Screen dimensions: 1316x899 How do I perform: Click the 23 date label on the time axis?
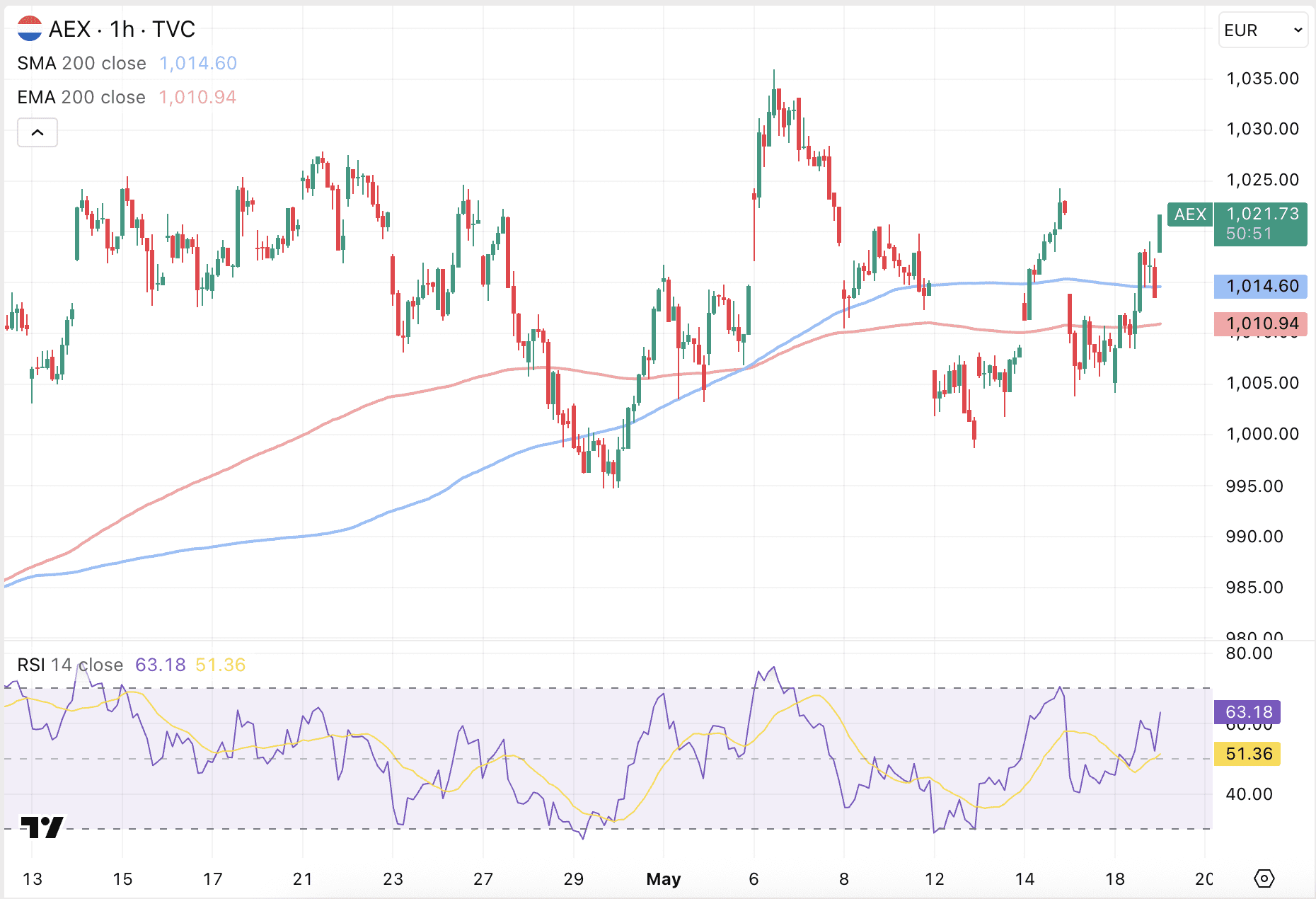pos(393,879)
